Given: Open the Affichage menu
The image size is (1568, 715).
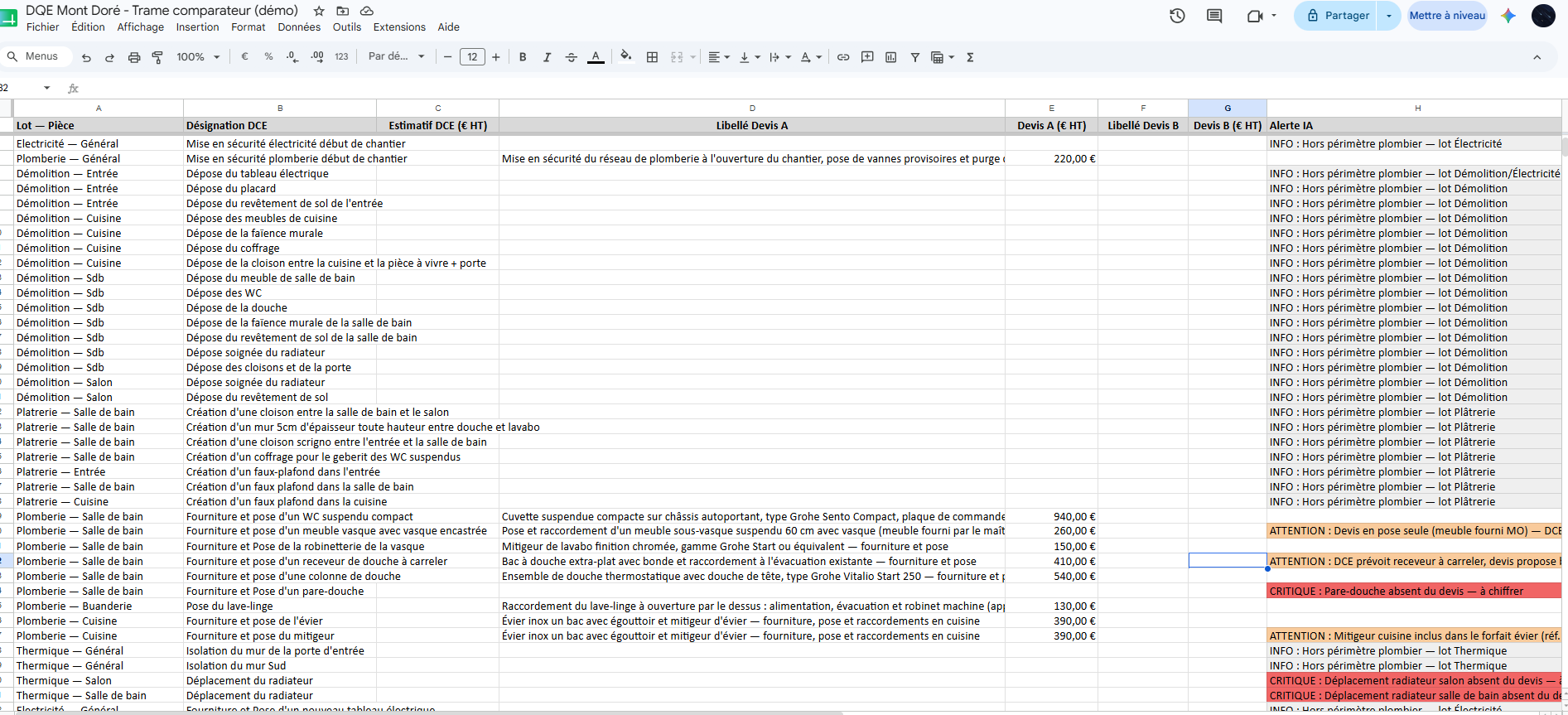Looking at the screenshot, I should click(140, 27).
